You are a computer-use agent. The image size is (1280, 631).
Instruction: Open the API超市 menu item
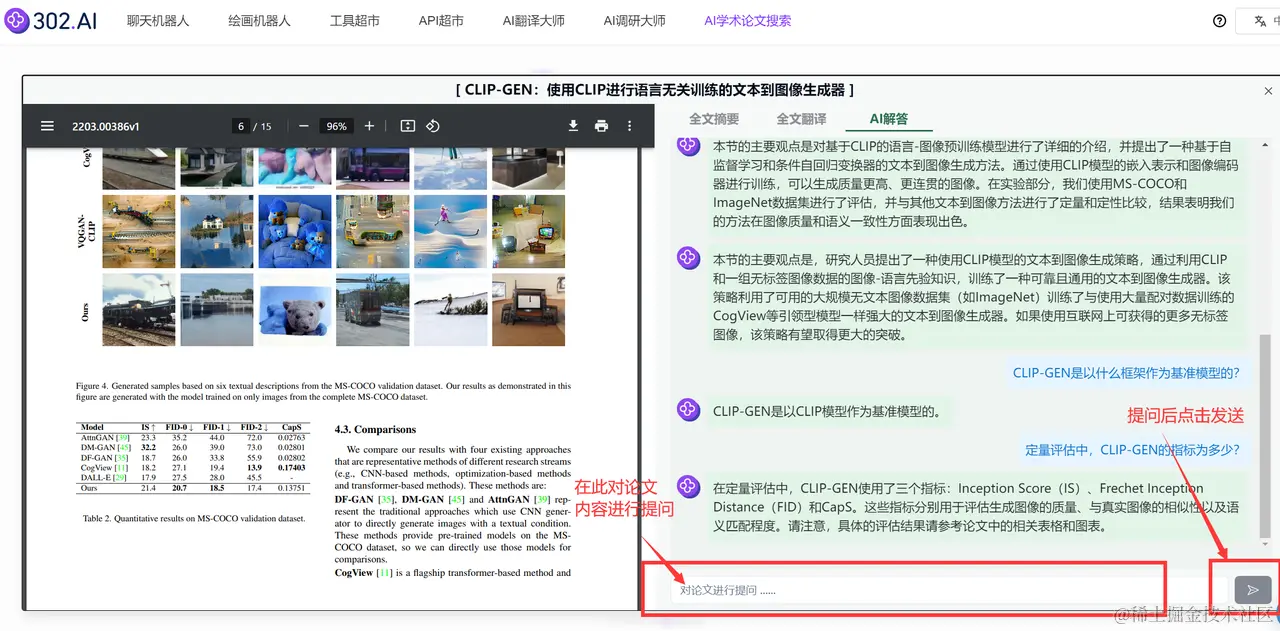coord(440,19)
